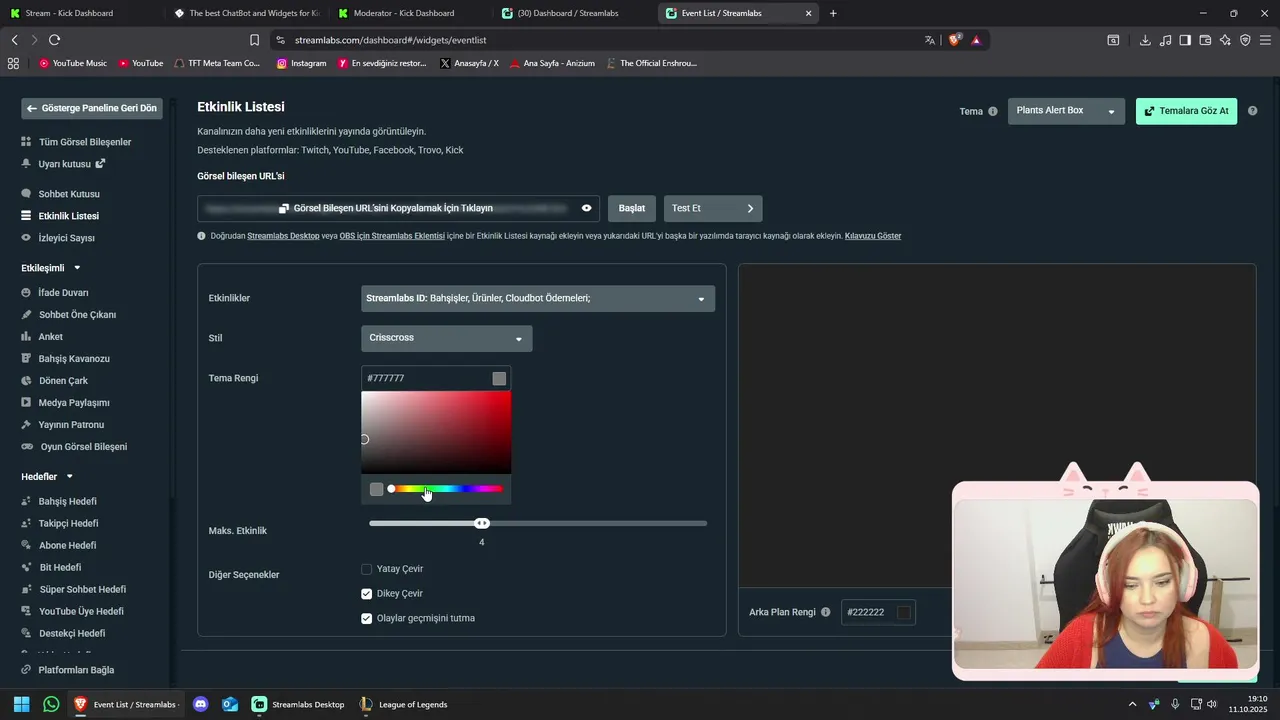Show hidden system tray icons
The width and height of the screenshot is (1280, 720).
pos(1132,704)
